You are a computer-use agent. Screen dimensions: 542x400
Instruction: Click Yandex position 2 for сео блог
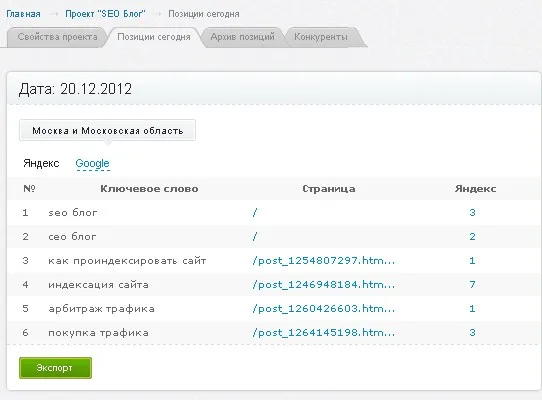(x=473, y=236)
